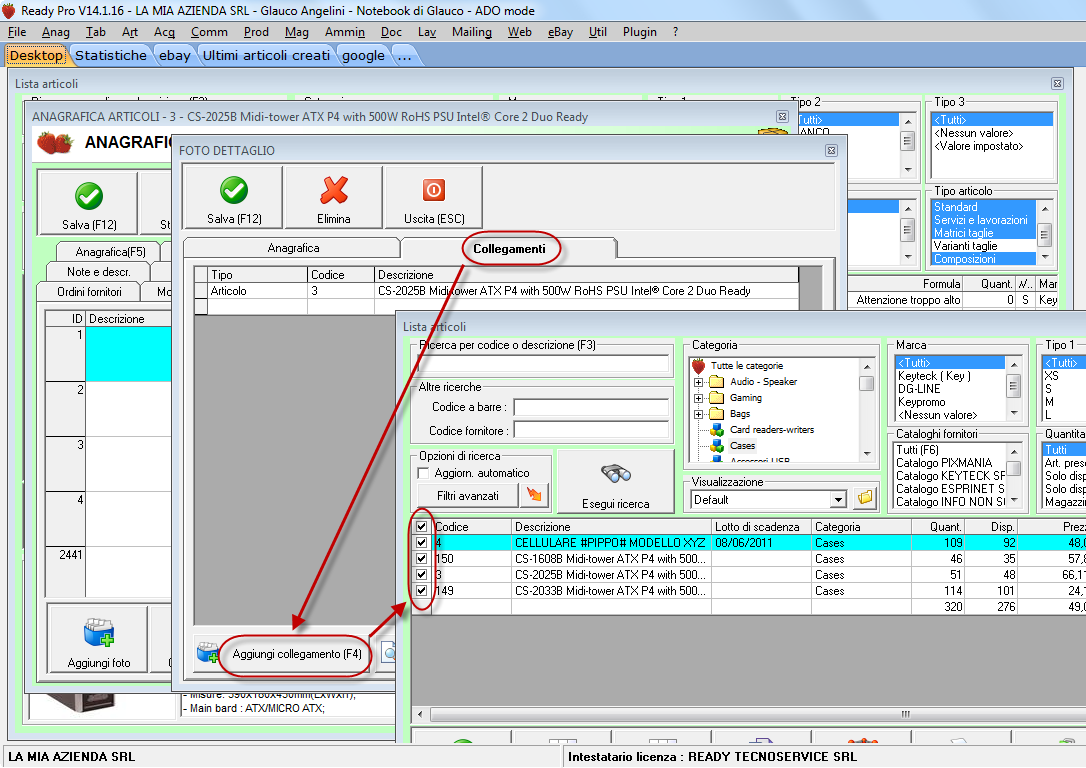This screenshot has width=1086, height=768.
Task: Click the green Salva (F12) checkmark in Foto Dettaglio
Action: [234, 190]
